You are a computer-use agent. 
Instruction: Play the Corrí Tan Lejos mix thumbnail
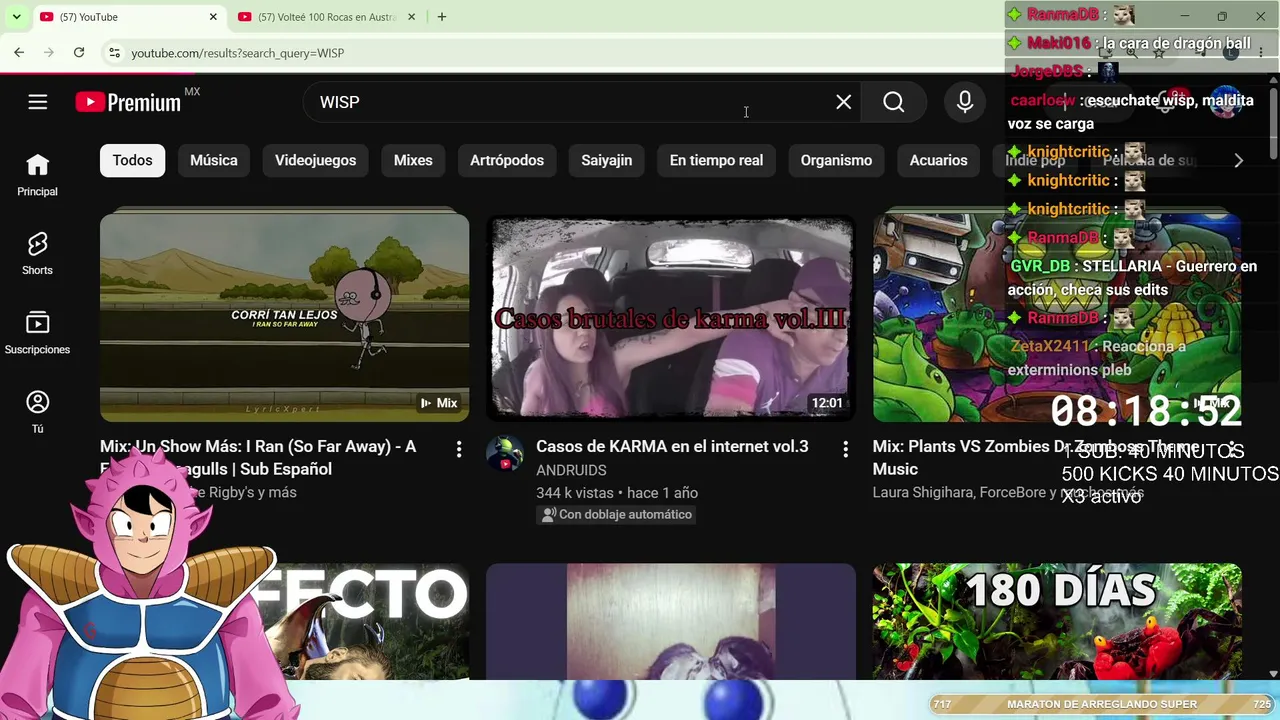point(284,315)
